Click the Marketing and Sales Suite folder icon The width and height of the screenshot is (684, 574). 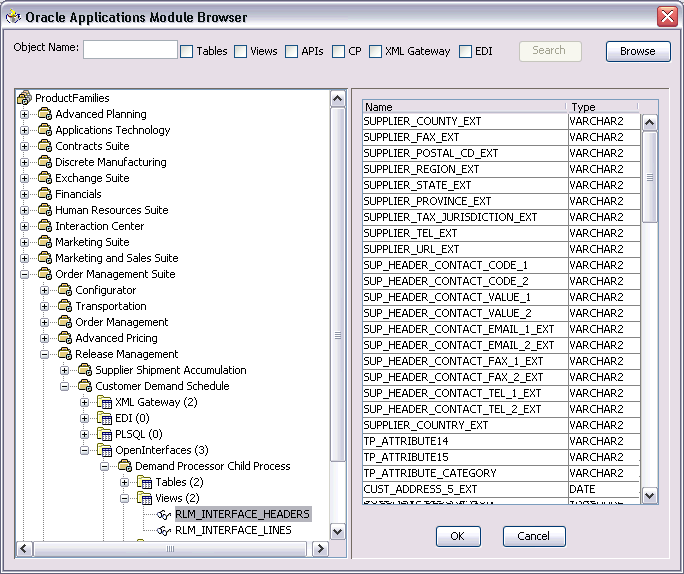tap(44, 258)
